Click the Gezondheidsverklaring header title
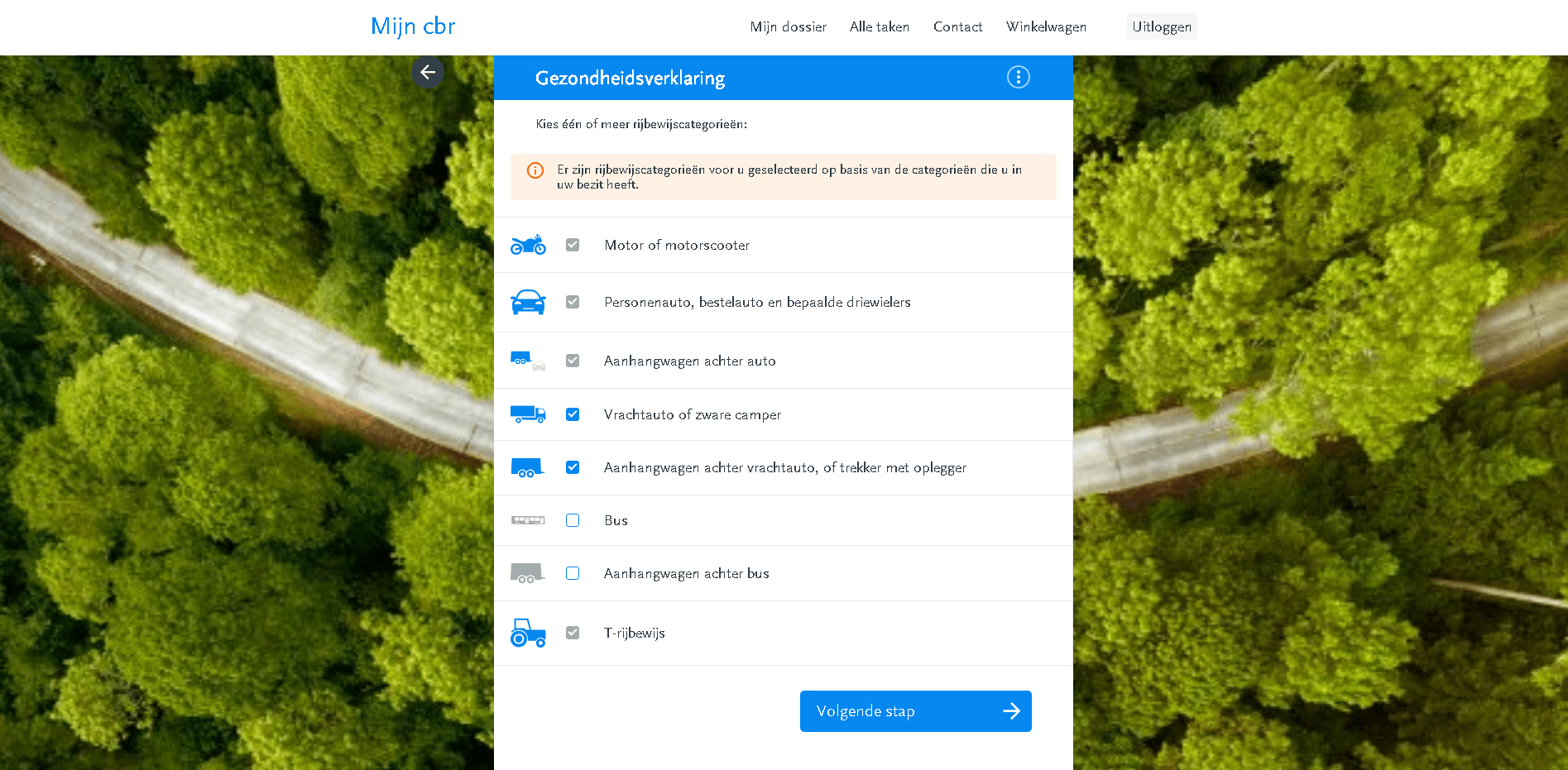The width and height of the screenshot is (1568, 770). click(x=630, y=78)
